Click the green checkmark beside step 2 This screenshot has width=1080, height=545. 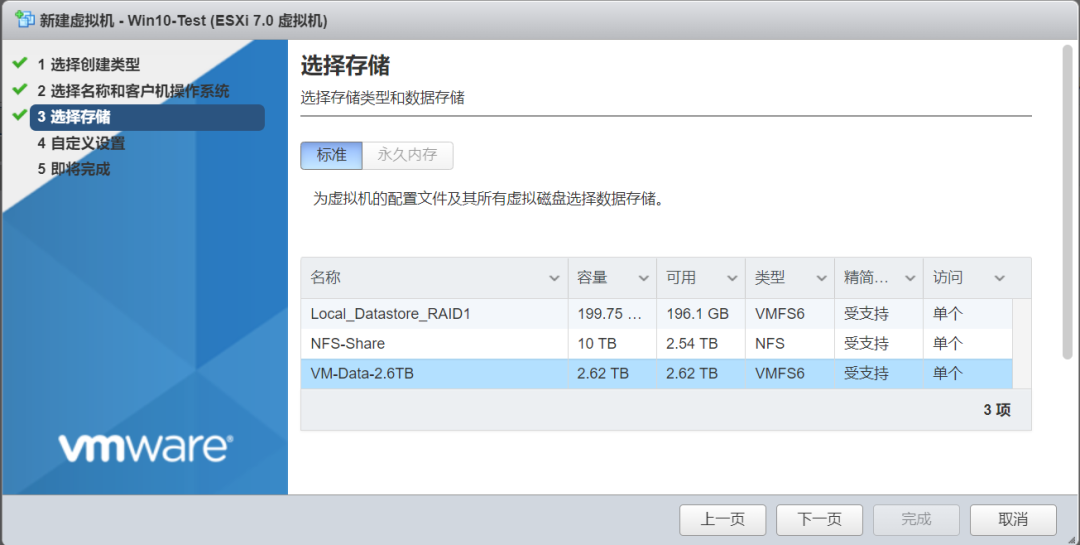pos(20,89)
